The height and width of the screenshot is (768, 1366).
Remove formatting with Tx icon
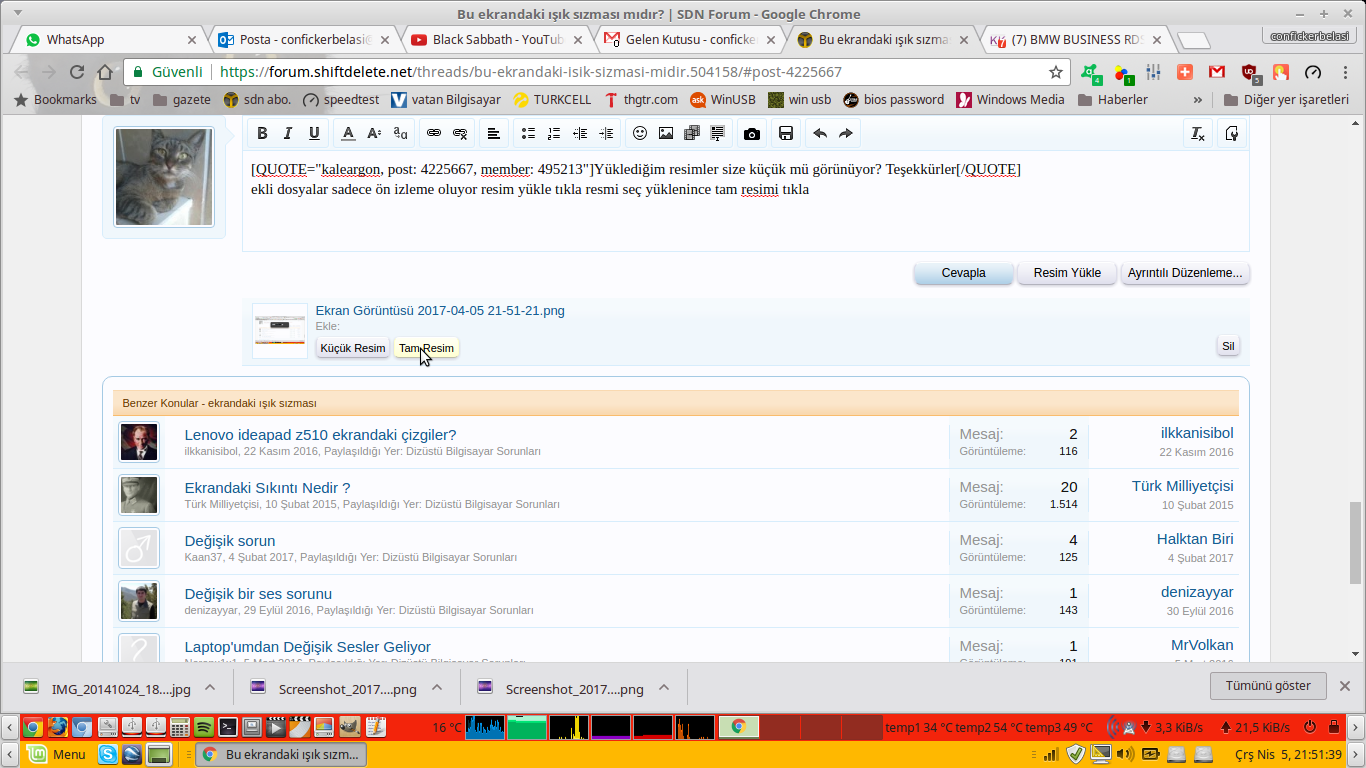pos(1197,133)
